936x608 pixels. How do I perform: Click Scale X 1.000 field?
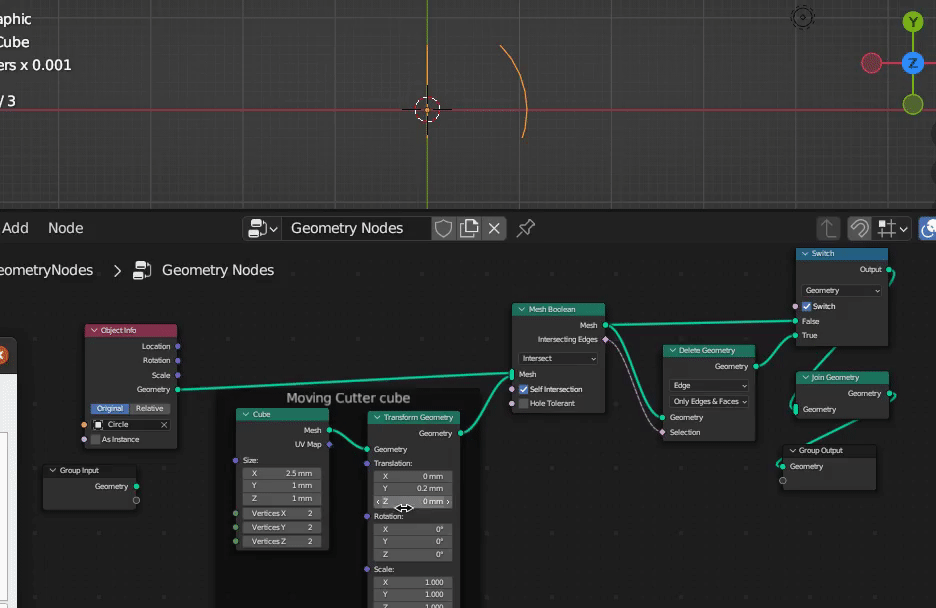click(412, 582)
